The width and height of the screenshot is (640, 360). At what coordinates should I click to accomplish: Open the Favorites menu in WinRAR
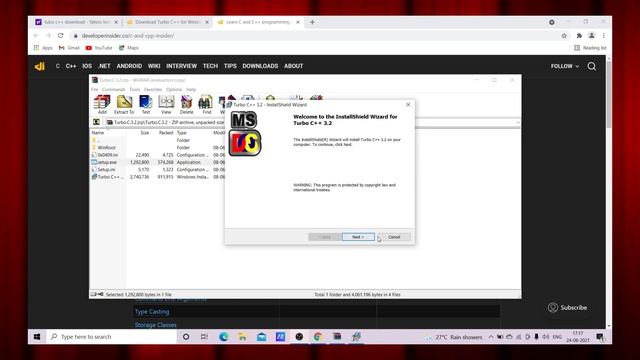pos(153,89)
